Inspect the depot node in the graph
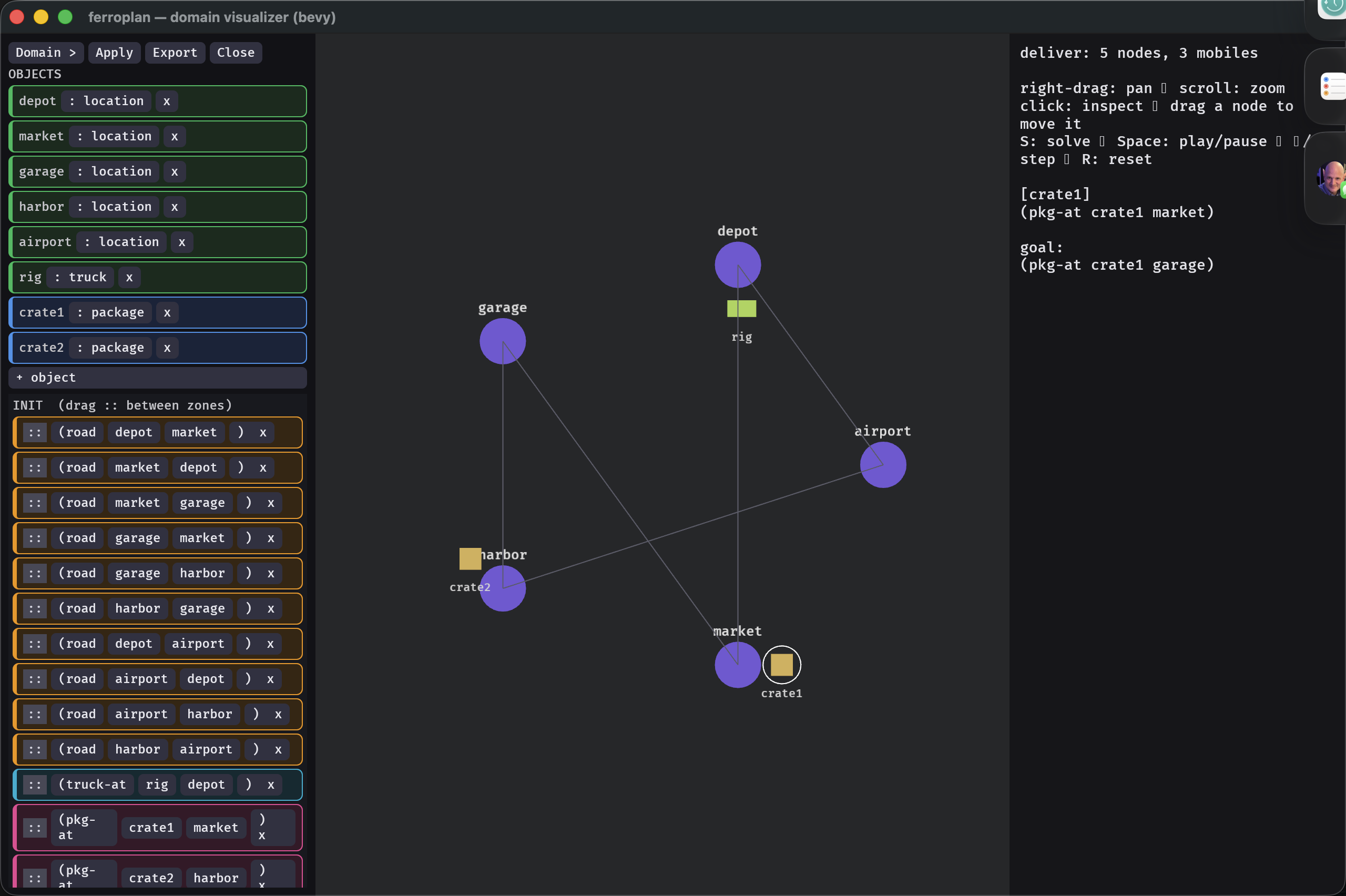1346x896 pixels. point(738,265)
